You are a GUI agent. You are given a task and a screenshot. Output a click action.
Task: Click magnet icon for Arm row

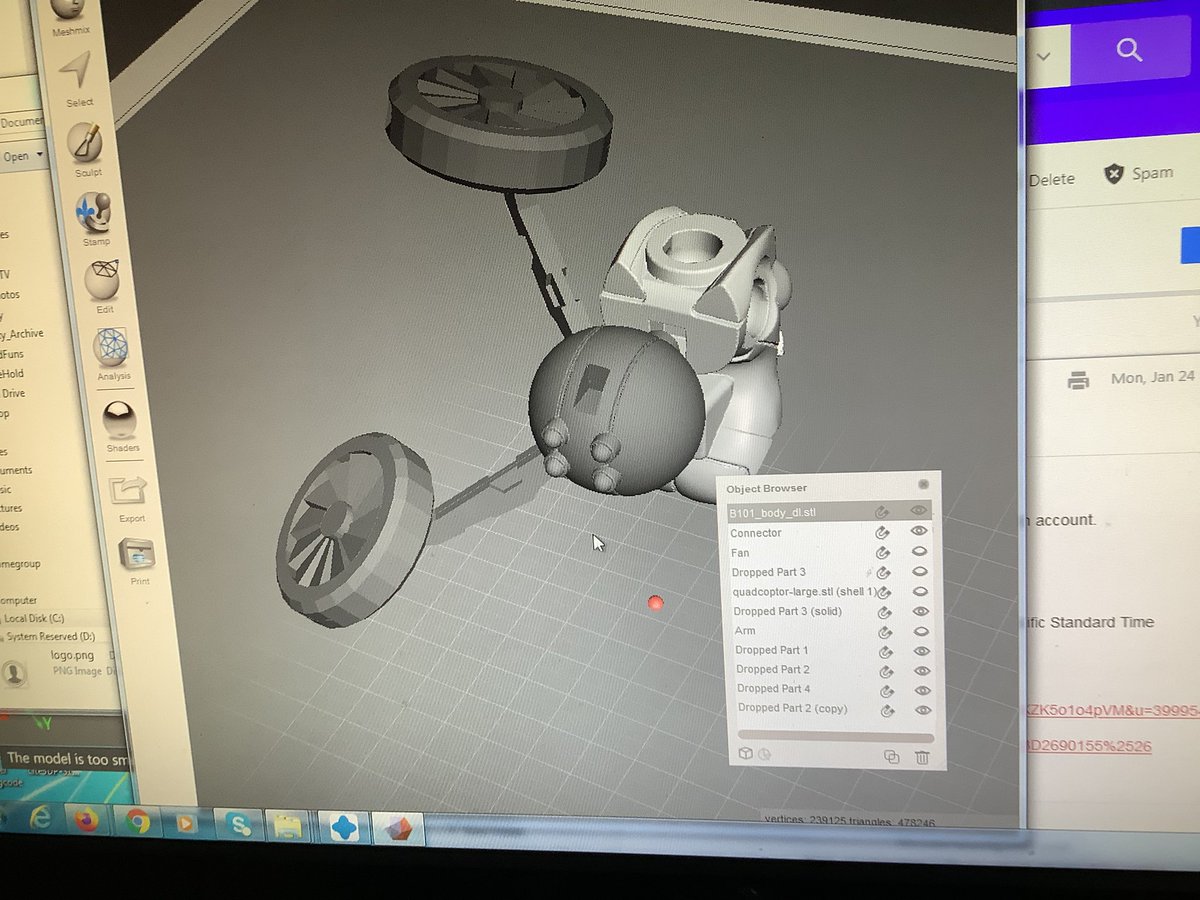(884, 632)
